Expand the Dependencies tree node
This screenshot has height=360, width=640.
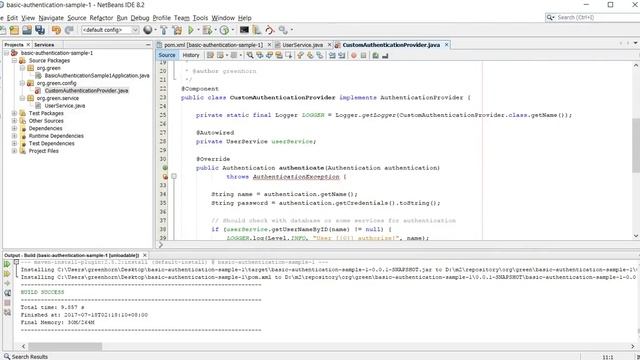click(14, 128)
